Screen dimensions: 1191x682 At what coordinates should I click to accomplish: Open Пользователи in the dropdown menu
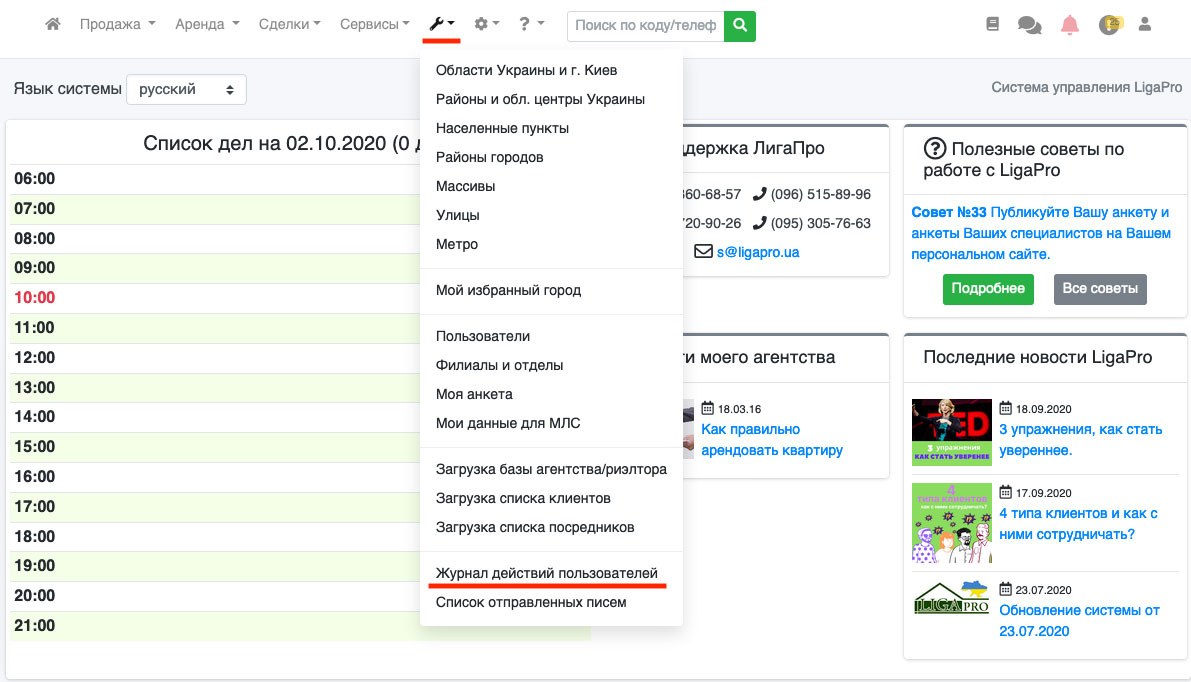pos(483,336)
